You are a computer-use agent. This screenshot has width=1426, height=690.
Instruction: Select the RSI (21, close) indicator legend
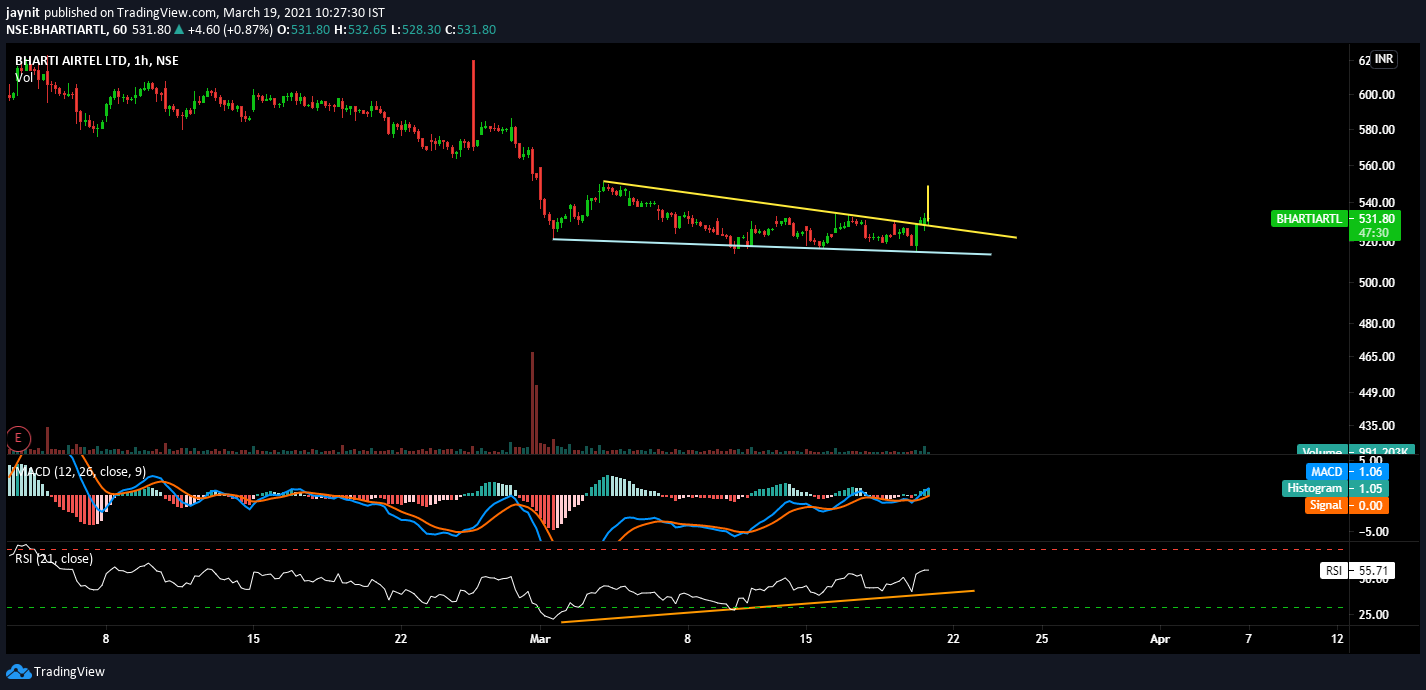(x=54, y=558)
